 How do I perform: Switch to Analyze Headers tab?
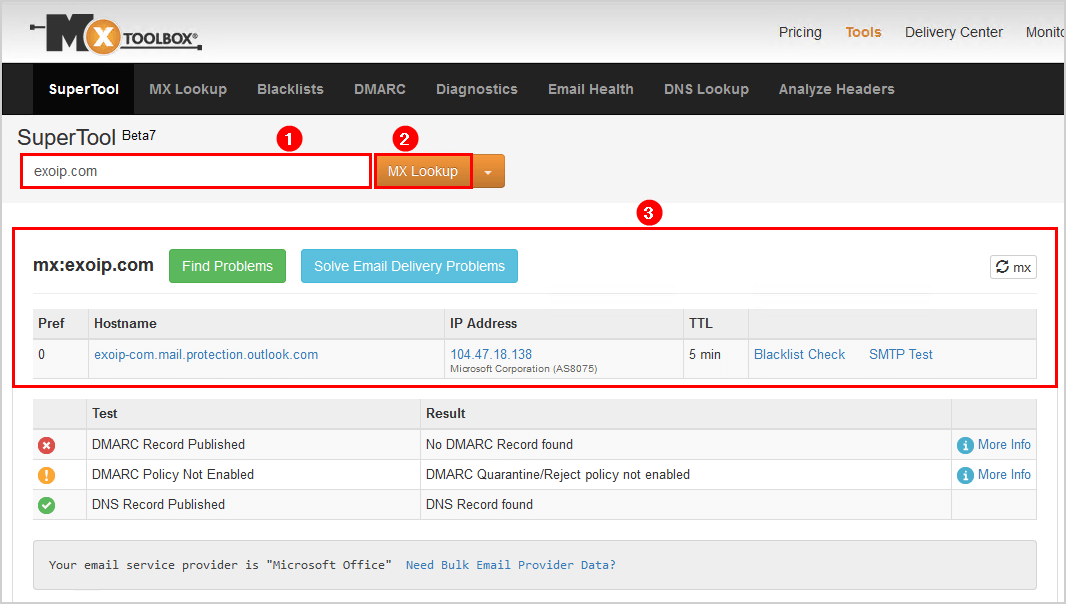coord(836,89)
